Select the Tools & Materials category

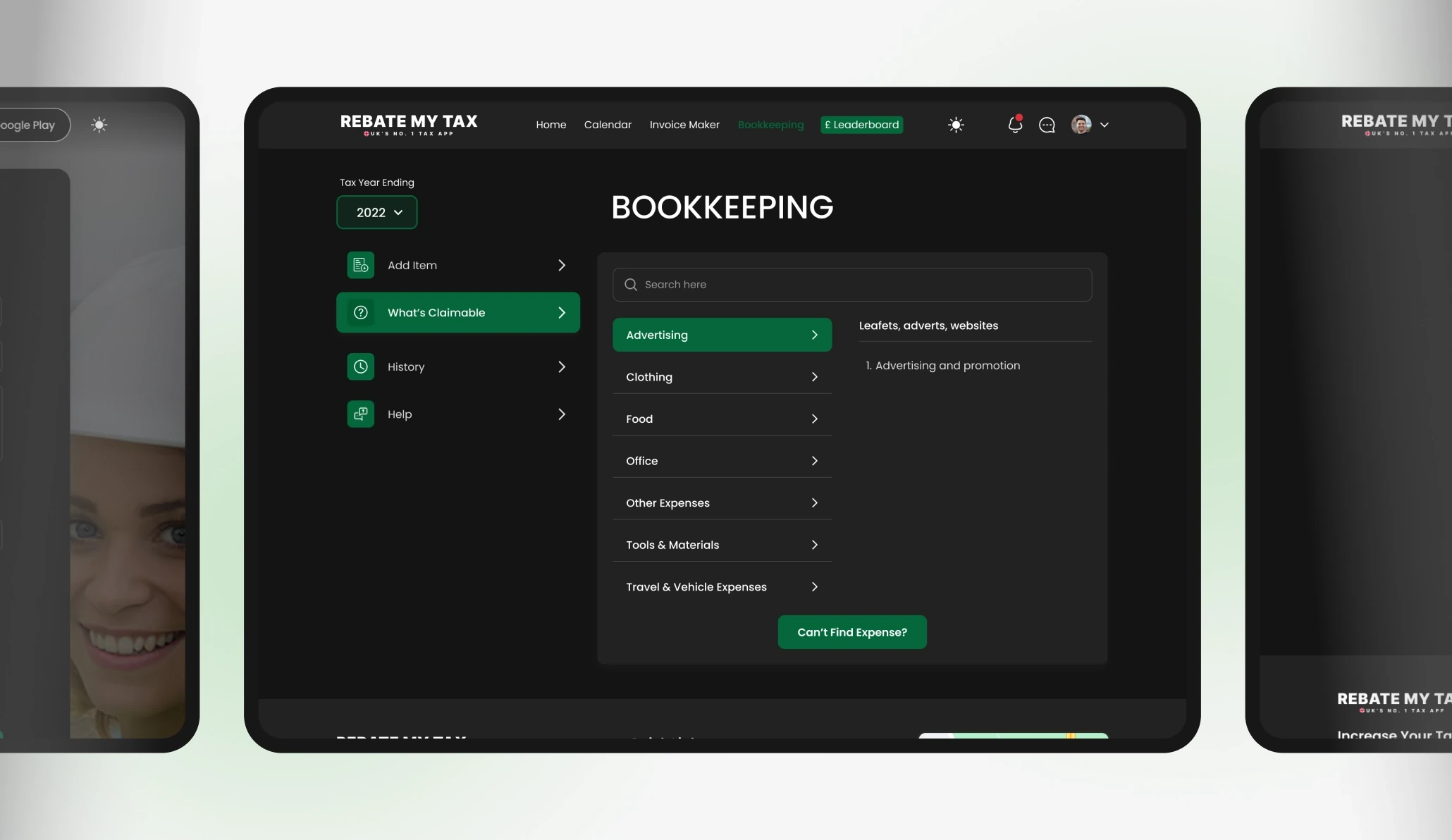coord(722,545)
